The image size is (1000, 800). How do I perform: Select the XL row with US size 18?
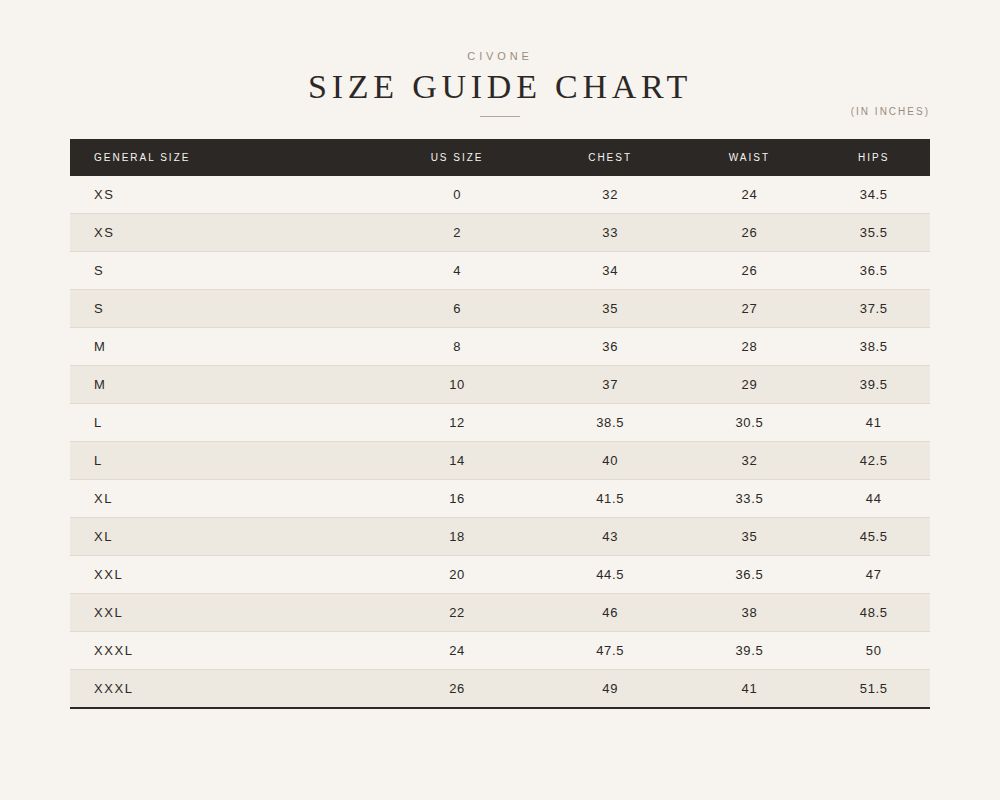[x=500, y=537]
